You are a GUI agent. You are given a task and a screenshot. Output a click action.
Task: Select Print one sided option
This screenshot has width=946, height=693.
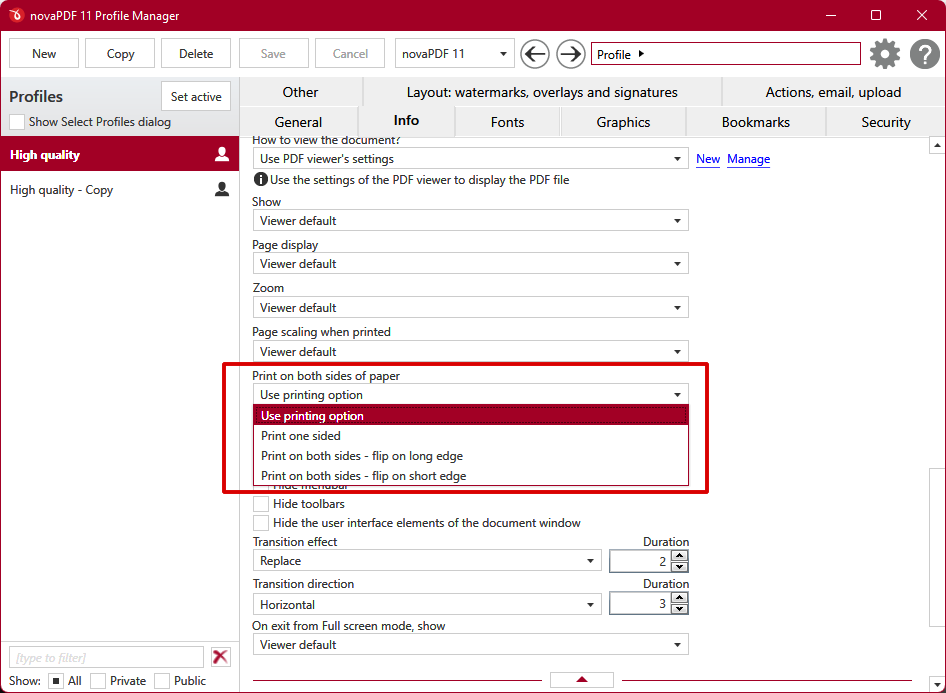coord(471,435)
